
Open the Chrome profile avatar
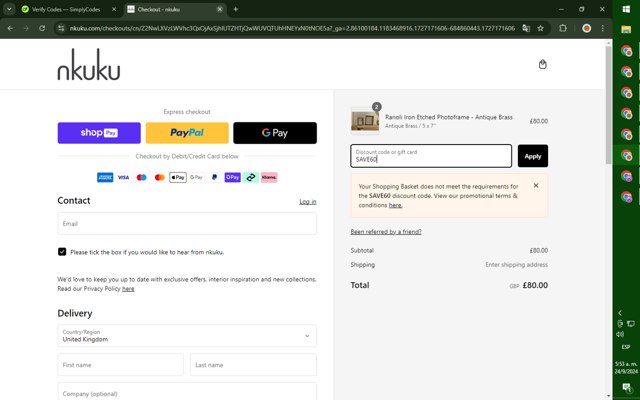pyautogui.click(x=587, y=28)
